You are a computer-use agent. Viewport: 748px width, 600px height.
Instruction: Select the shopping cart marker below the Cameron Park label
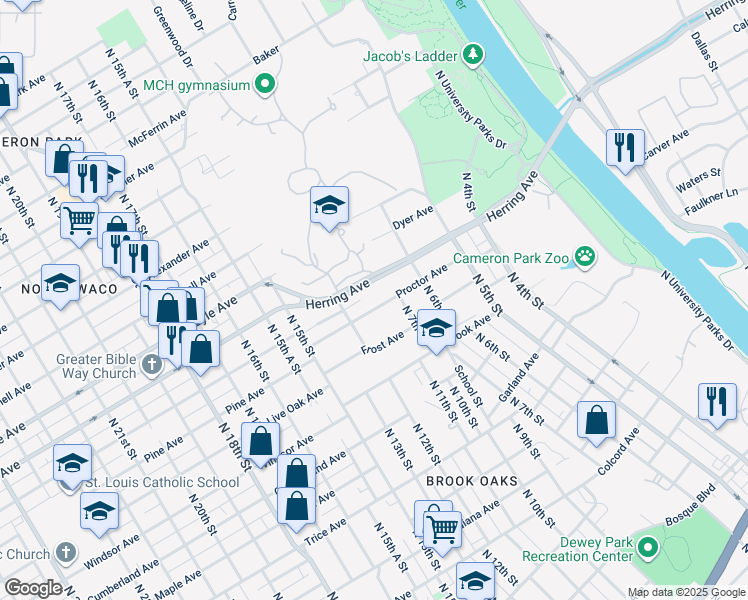[x=79, y=221]
